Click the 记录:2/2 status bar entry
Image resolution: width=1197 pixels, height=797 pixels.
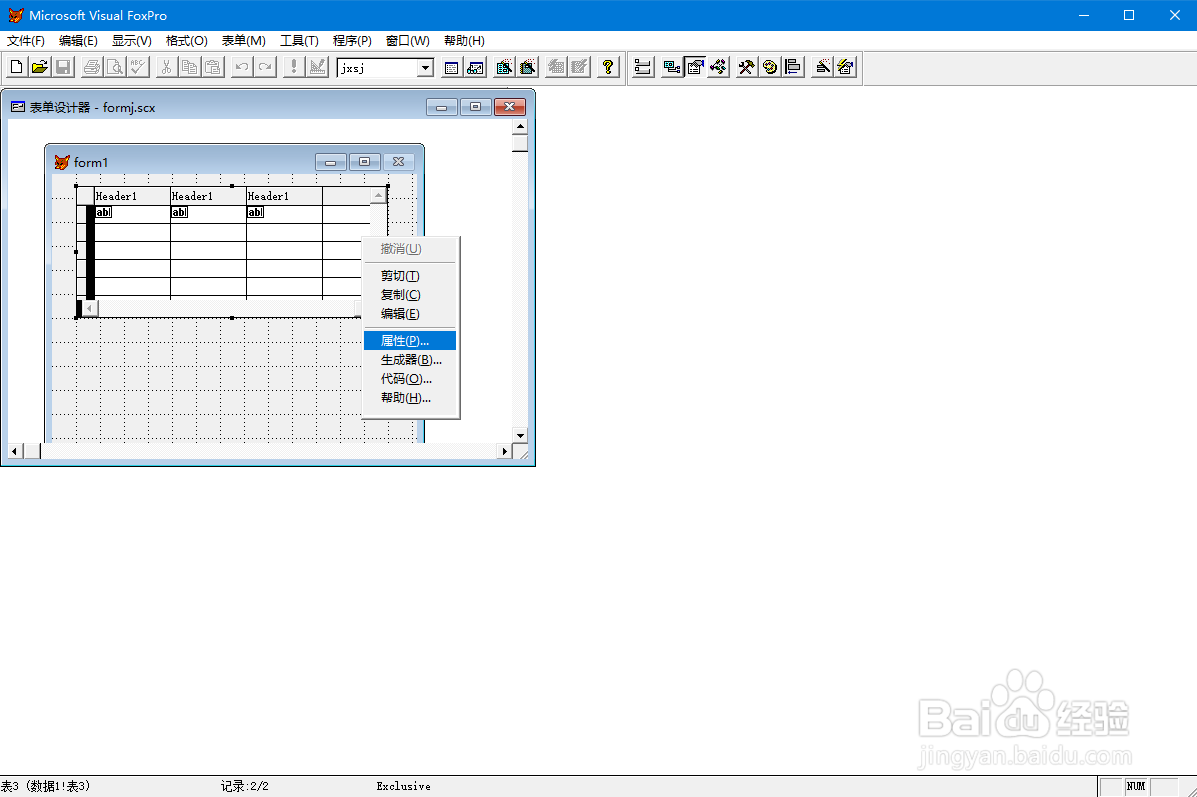pos(244,786)
